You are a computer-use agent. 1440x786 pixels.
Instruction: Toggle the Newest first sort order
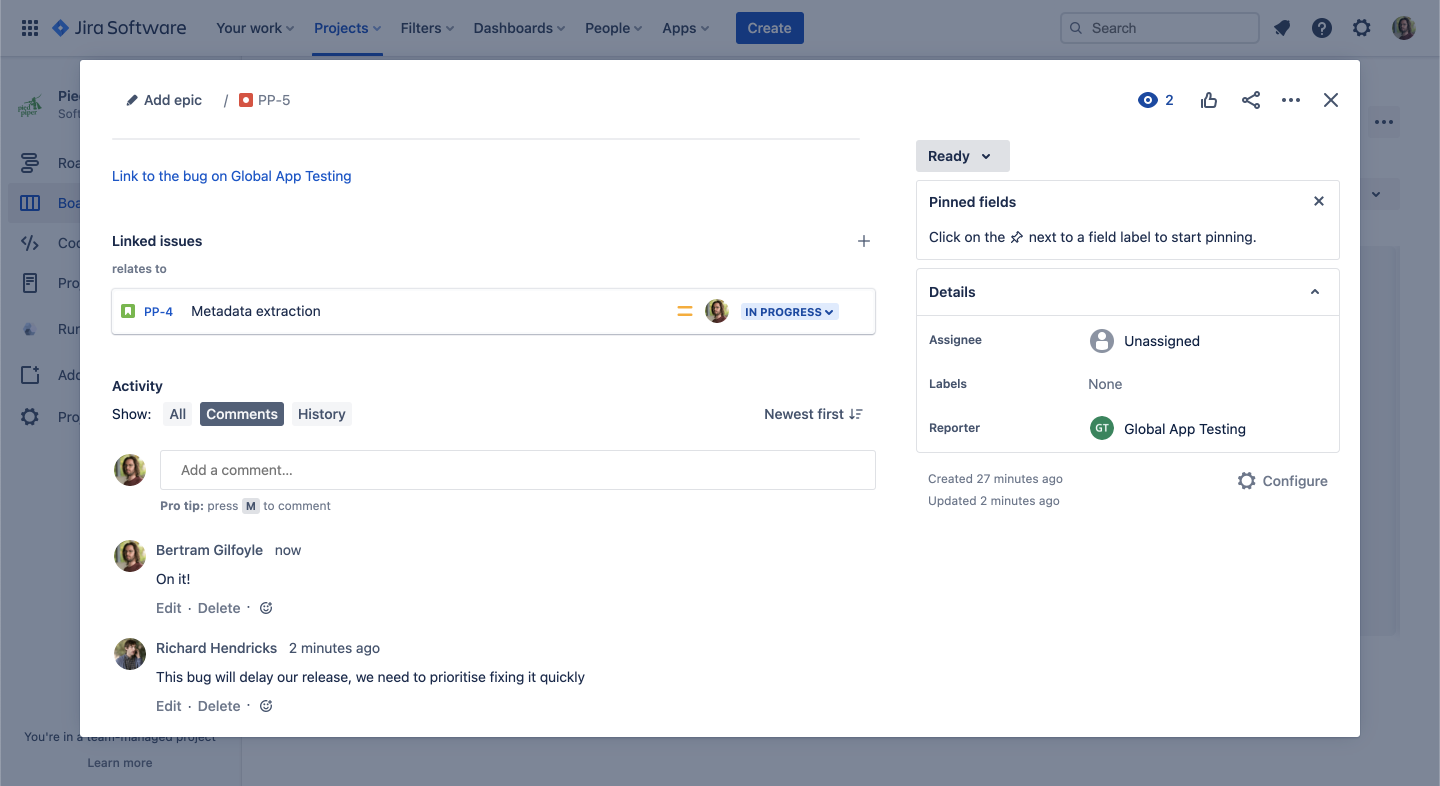click(x=813, y=414)
